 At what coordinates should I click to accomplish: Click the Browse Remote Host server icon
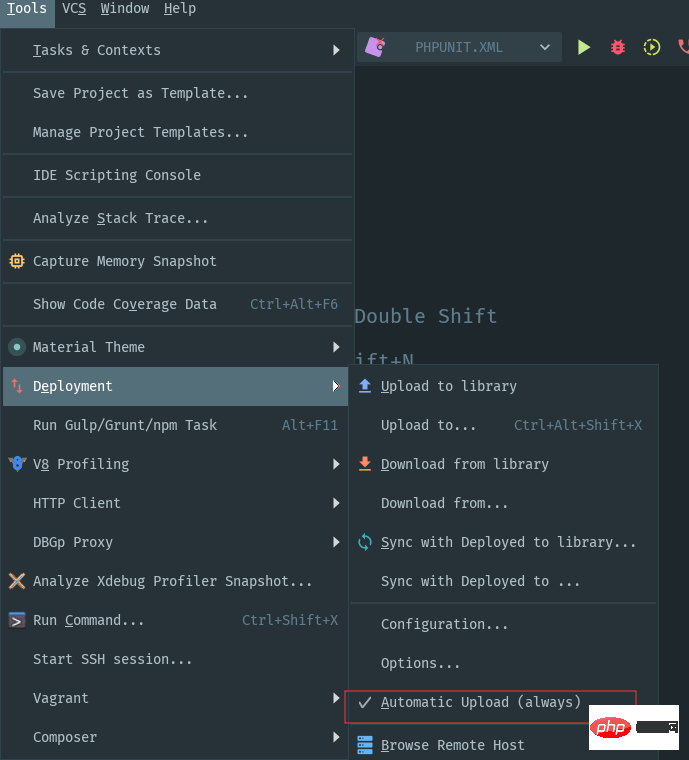point(365,745)
